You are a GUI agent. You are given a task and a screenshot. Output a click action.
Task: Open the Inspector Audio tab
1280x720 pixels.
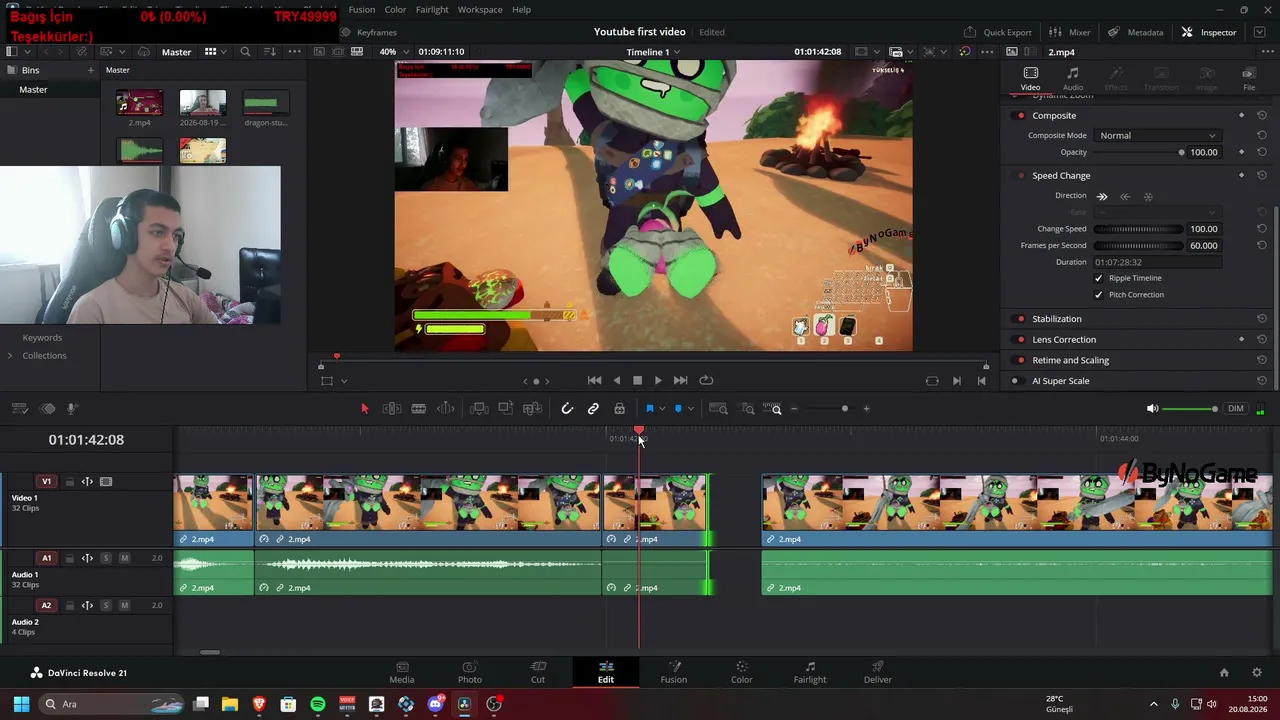1073,79
